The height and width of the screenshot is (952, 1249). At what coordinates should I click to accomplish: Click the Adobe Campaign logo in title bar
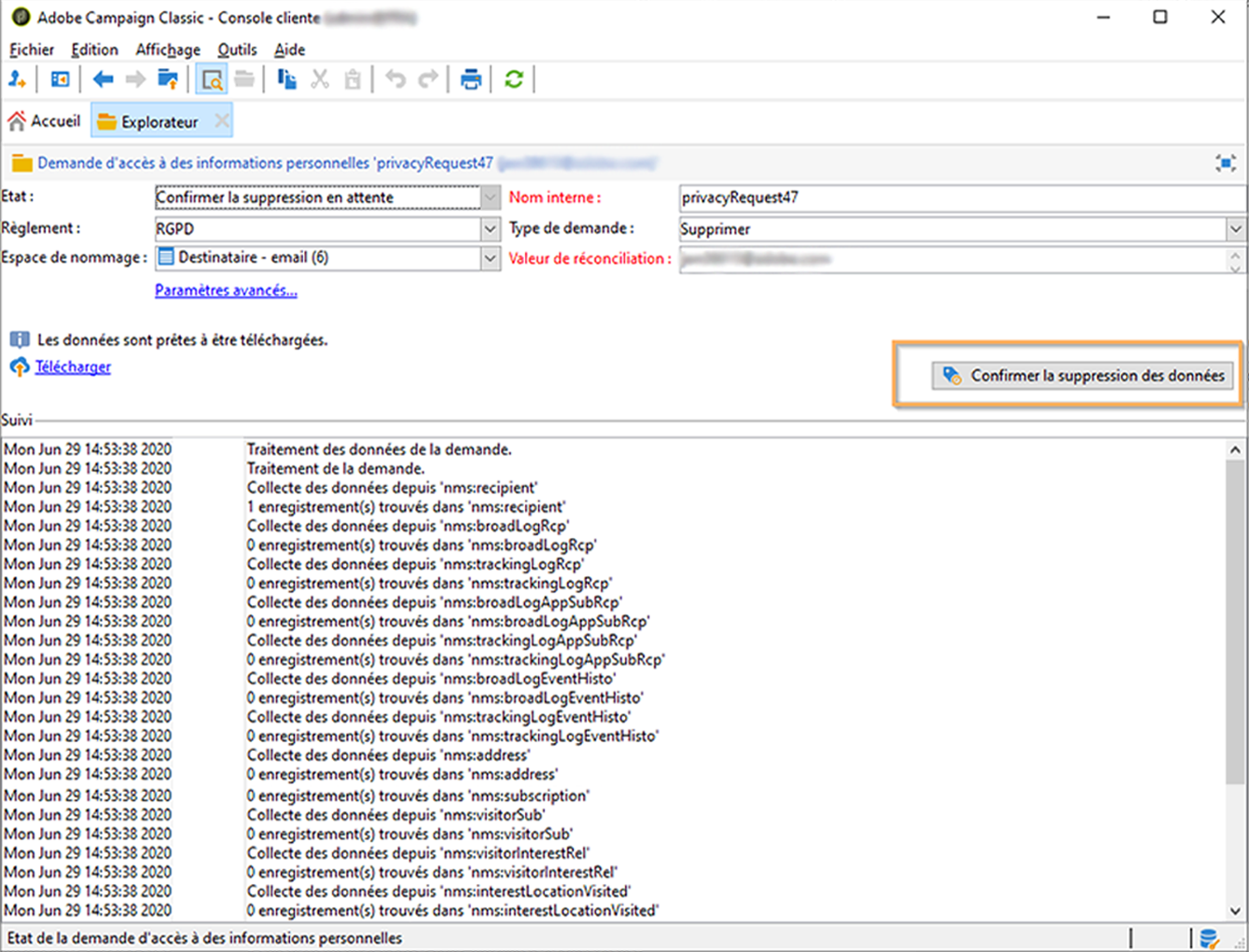tap(21, 17)
